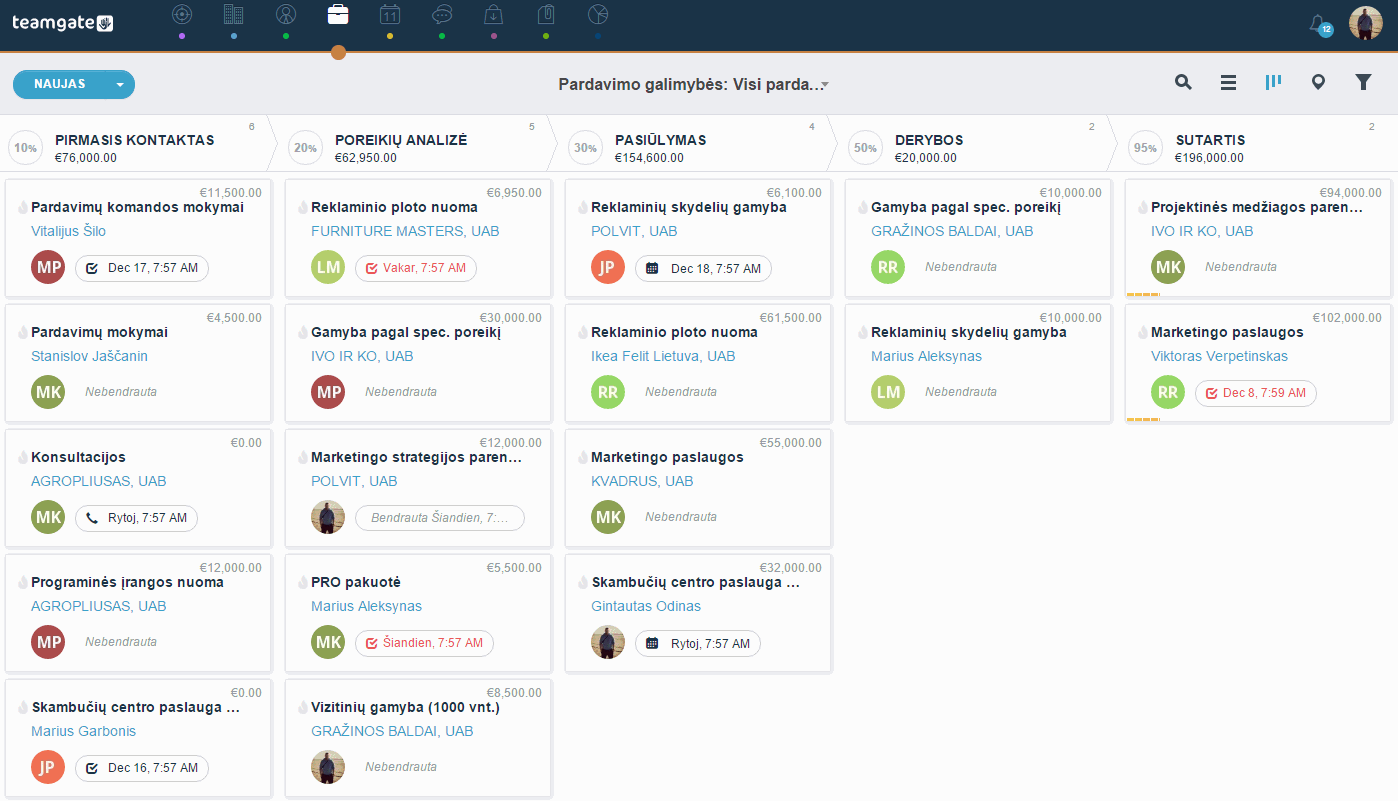
Task: Open the Dec 18, 7:57 AM calendar activity
Action: (x=703, y=268)
